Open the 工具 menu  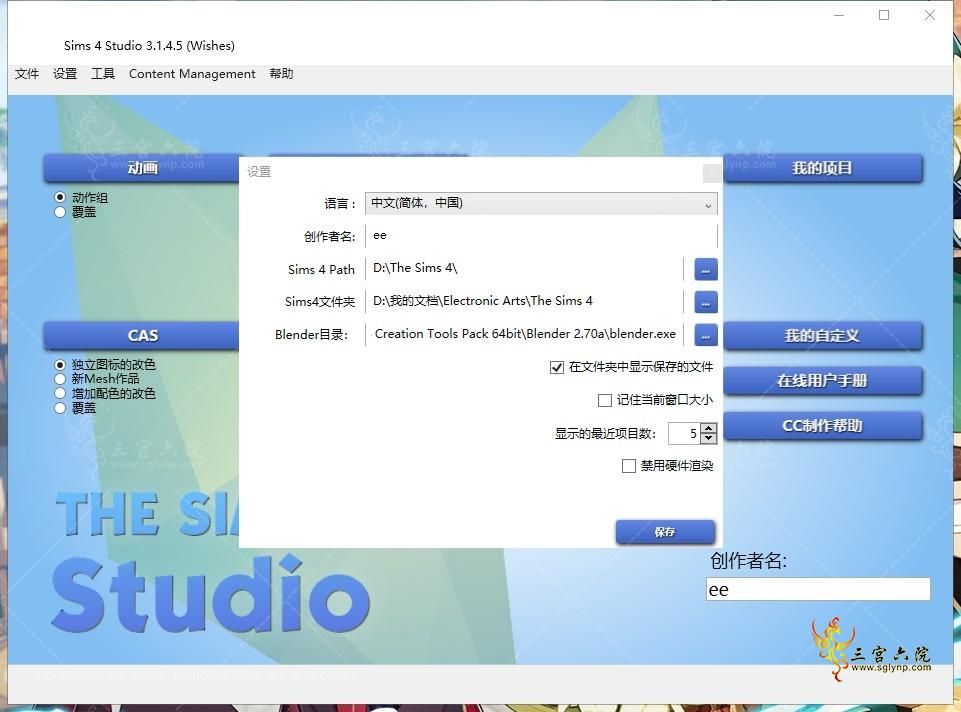[103, 74]
